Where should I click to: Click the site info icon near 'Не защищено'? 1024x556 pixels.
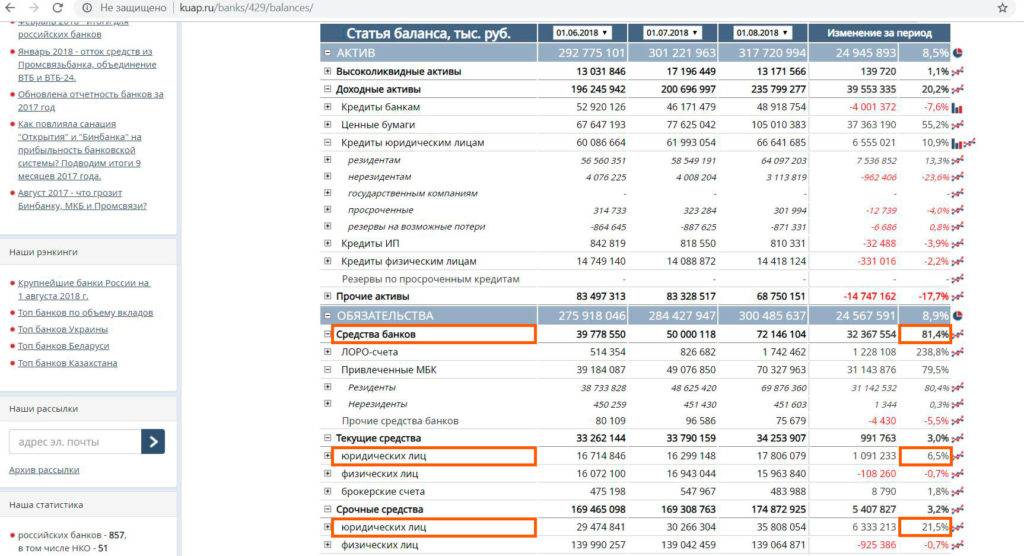pyautogui.click(x=86, y=8)
